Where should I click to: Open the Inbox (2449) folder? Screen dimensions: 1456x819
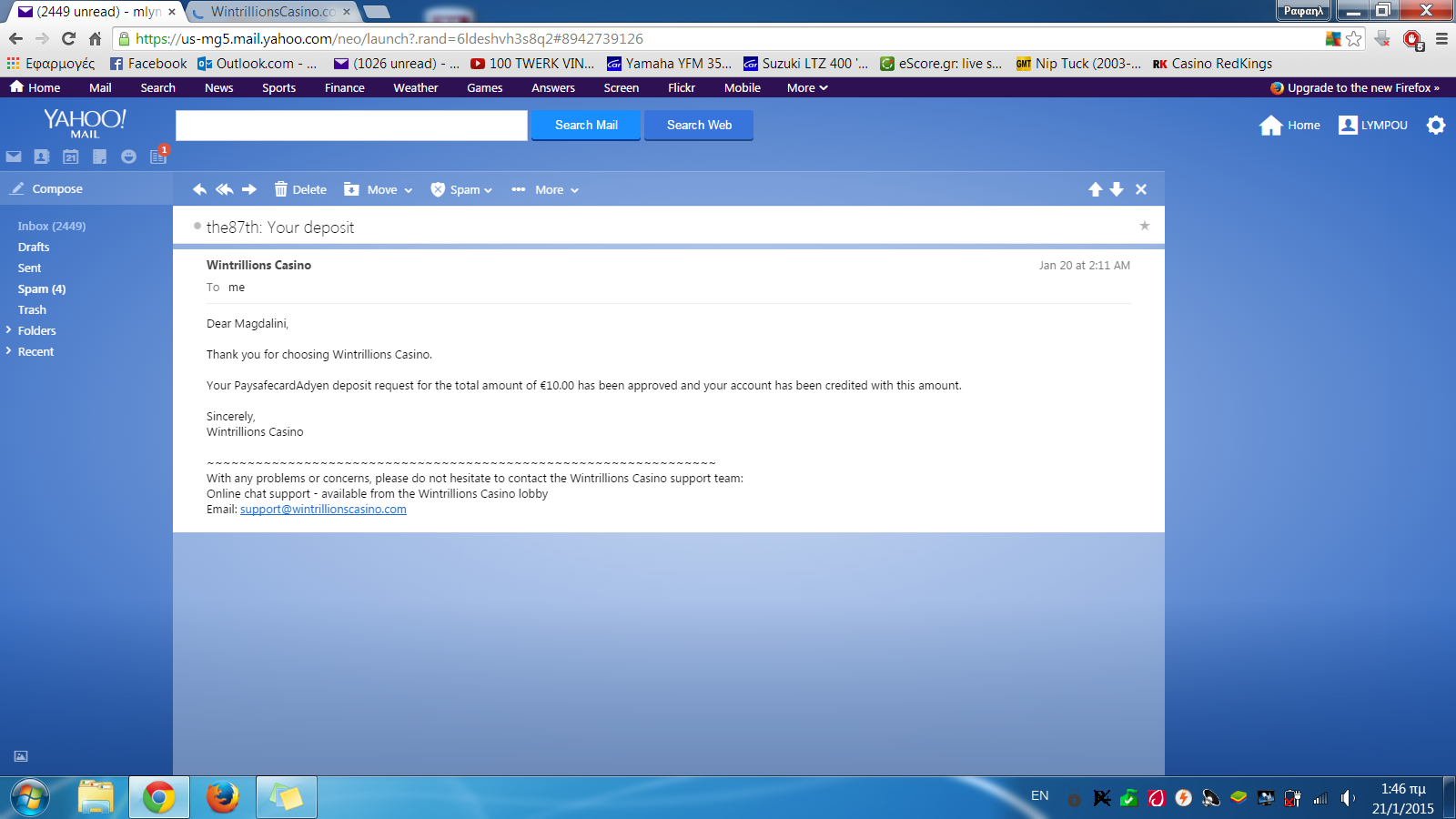pyautogui.click(x=52, y=226)
